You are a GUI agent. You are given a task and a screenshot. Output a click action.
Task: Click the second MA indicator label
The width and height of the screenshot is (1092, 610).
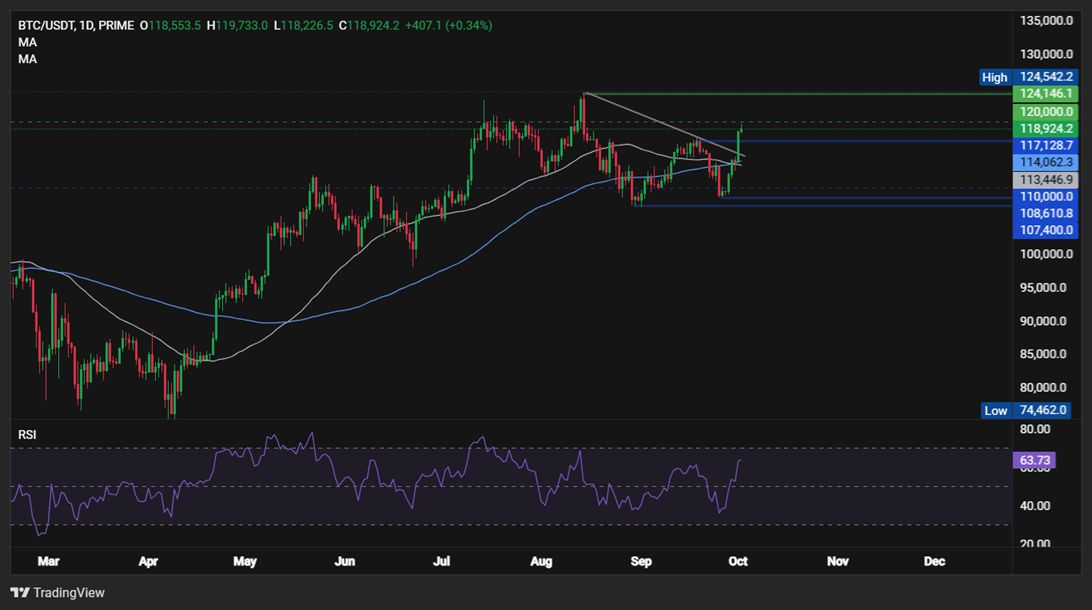(27, 59)
